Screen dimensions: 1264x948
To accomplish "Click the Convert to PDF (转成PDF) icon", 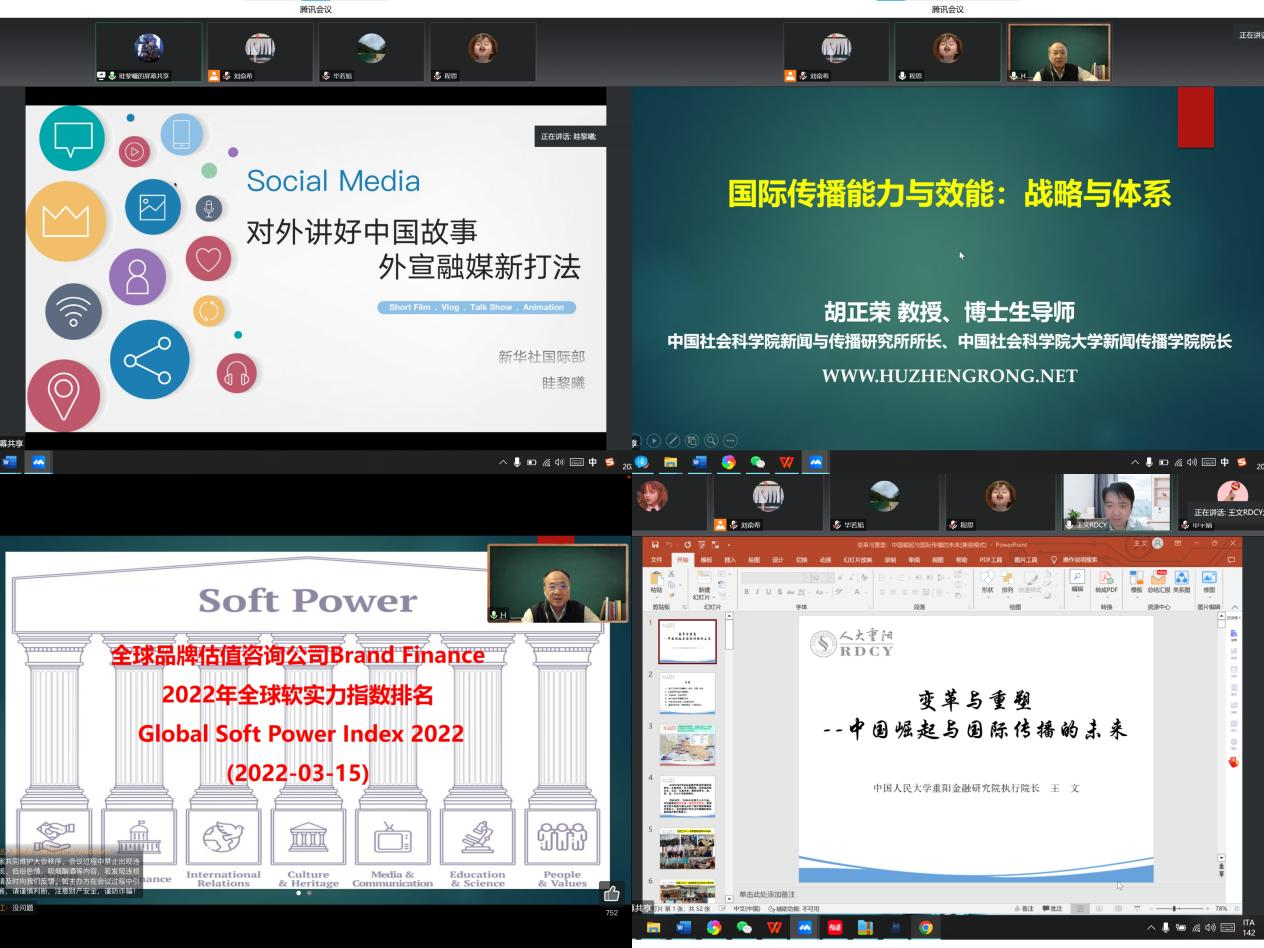I will pyautogui.click(x=1106, y=579).
